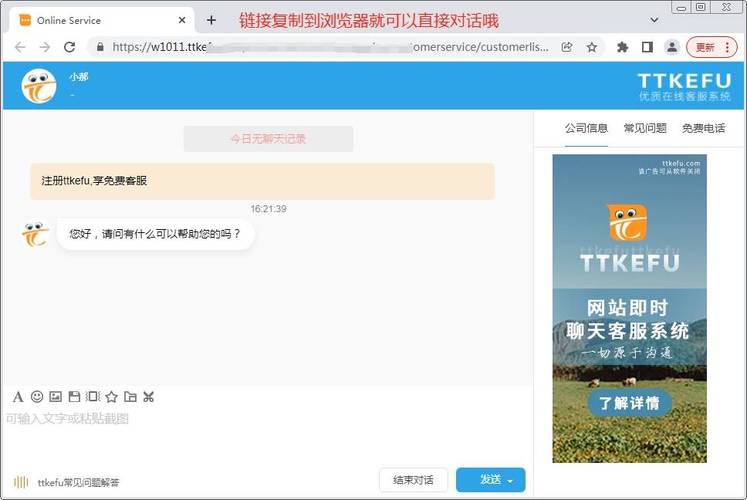747x500 pixels.
Task: Click 了解详情 on the TTKEFU ad
Action: [629, 404]
